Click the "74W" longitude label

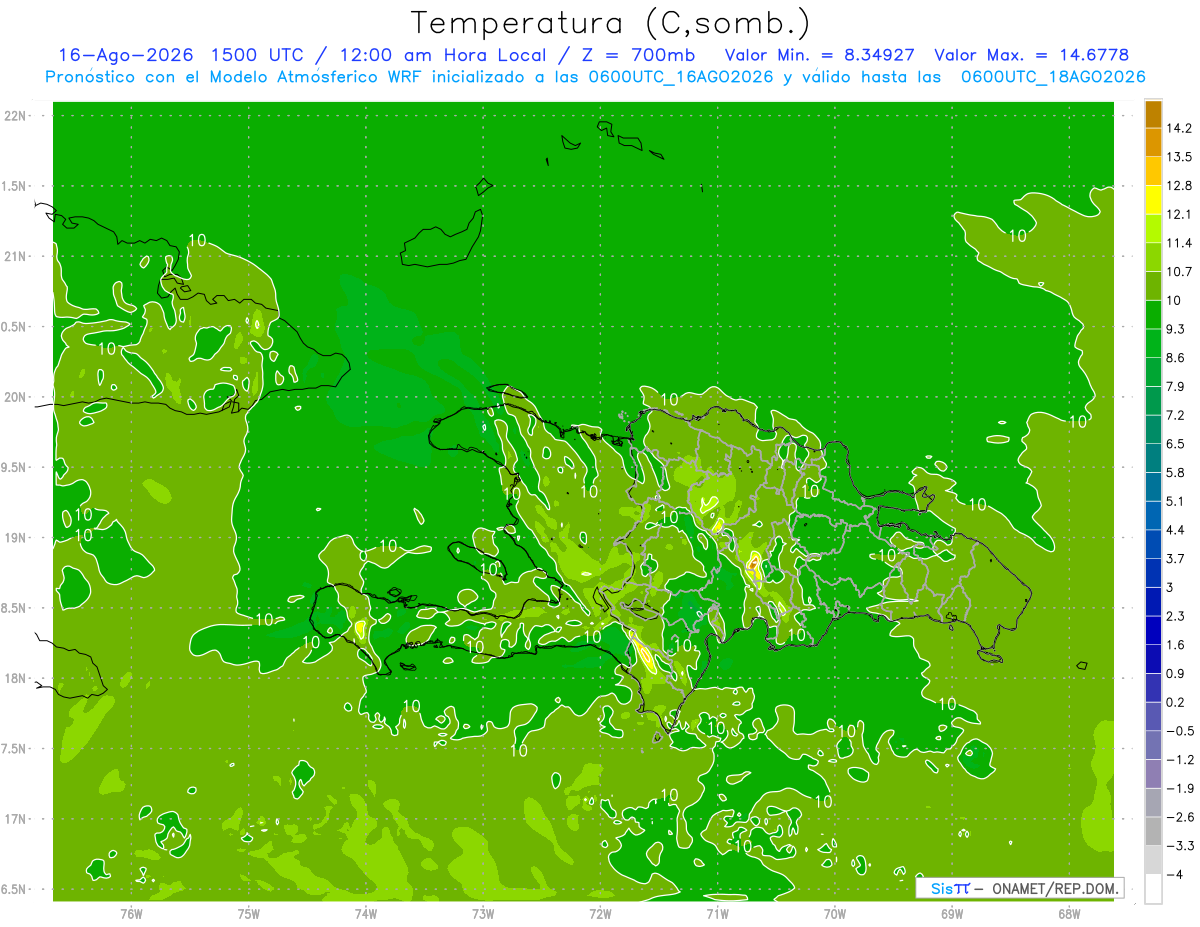[366, 912]
